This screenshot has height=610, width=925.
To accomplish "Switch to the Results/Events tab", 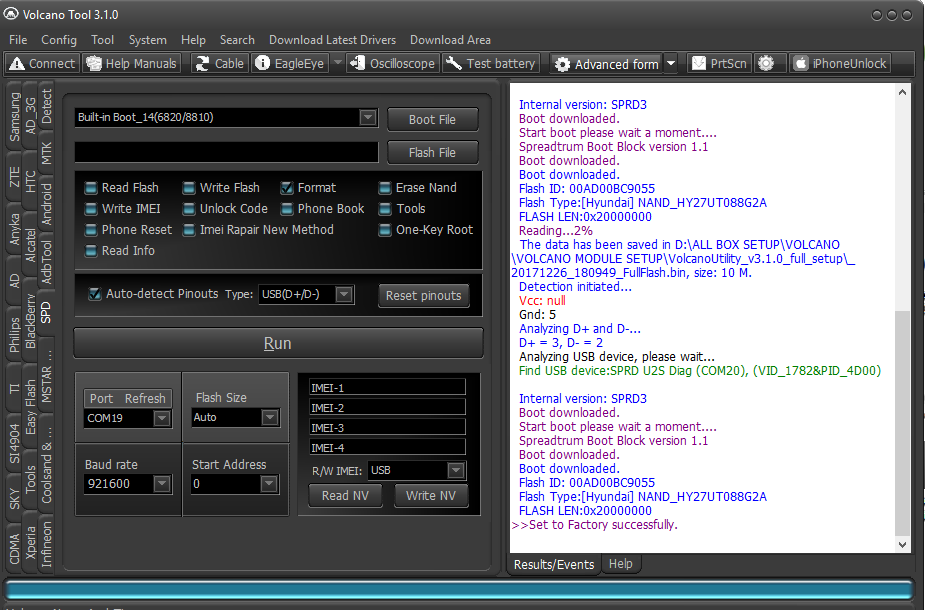I will tap(554, 565).
